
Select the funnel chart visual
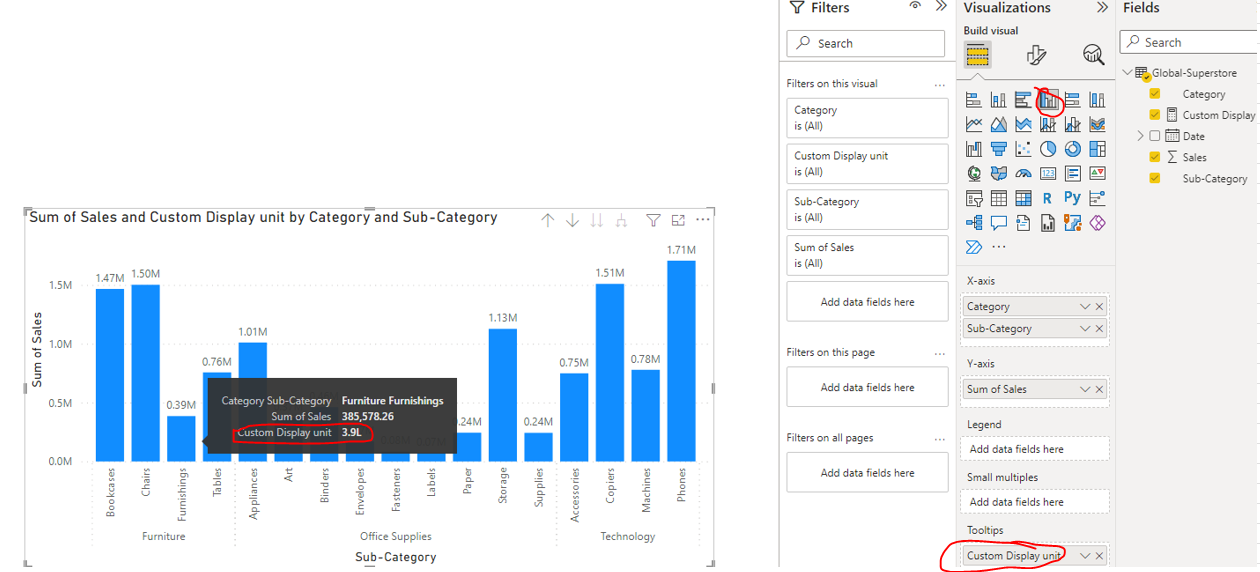[999, 149]
